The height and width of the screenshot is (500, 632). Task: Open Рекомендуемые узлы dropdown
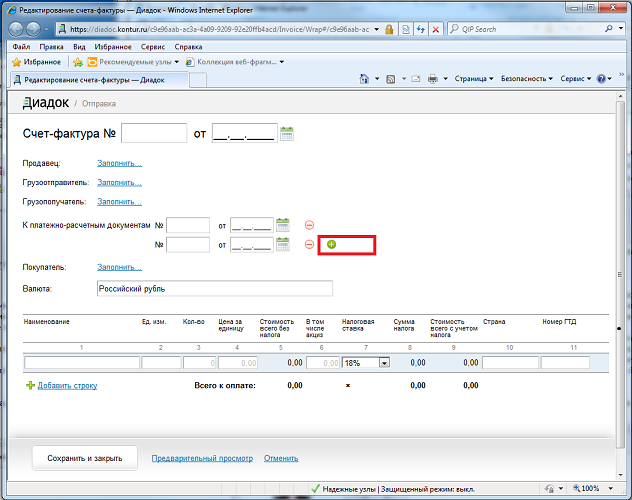click(177, 62)
